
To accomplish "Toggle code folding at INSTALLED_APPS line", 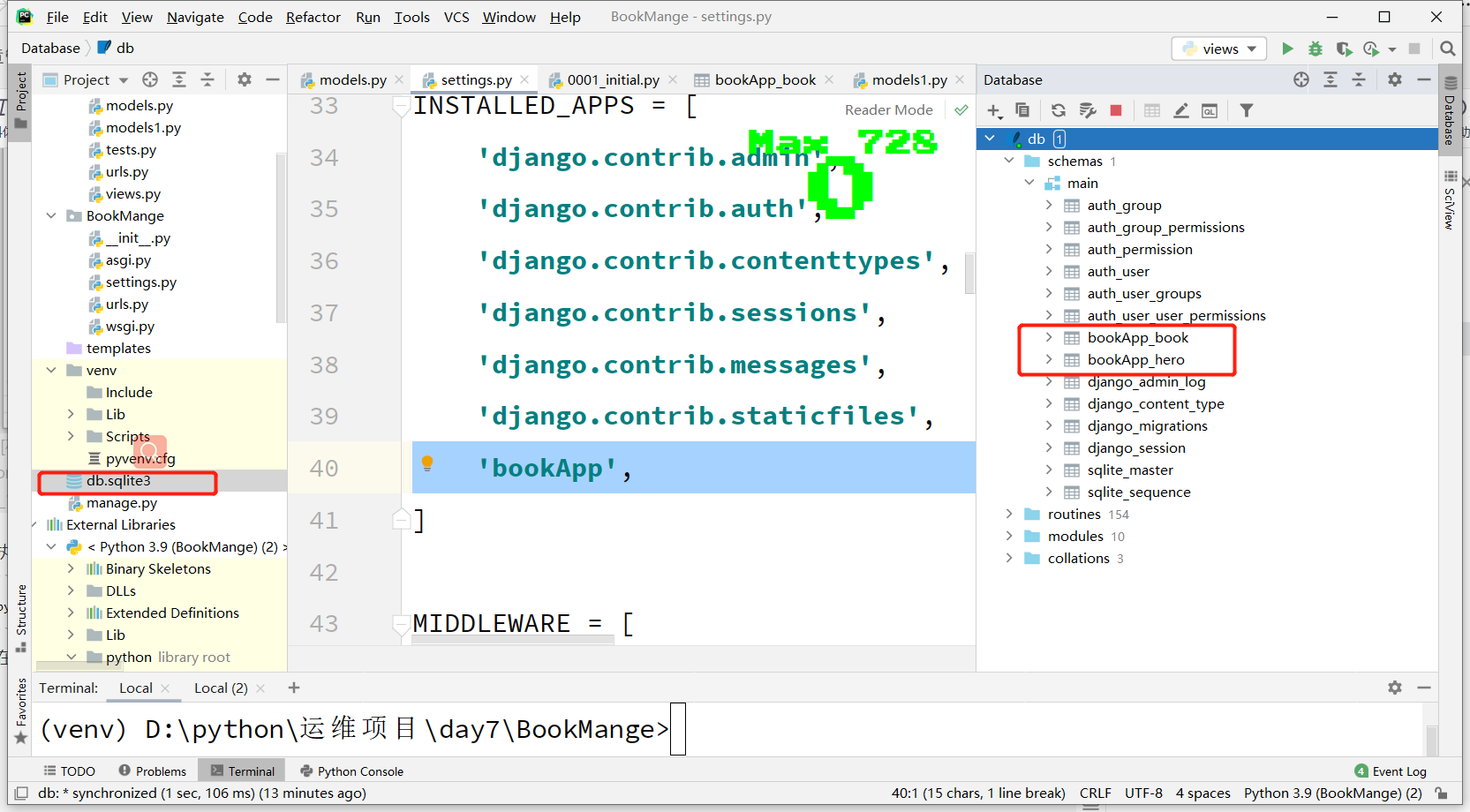I will [x=401, y=106].
